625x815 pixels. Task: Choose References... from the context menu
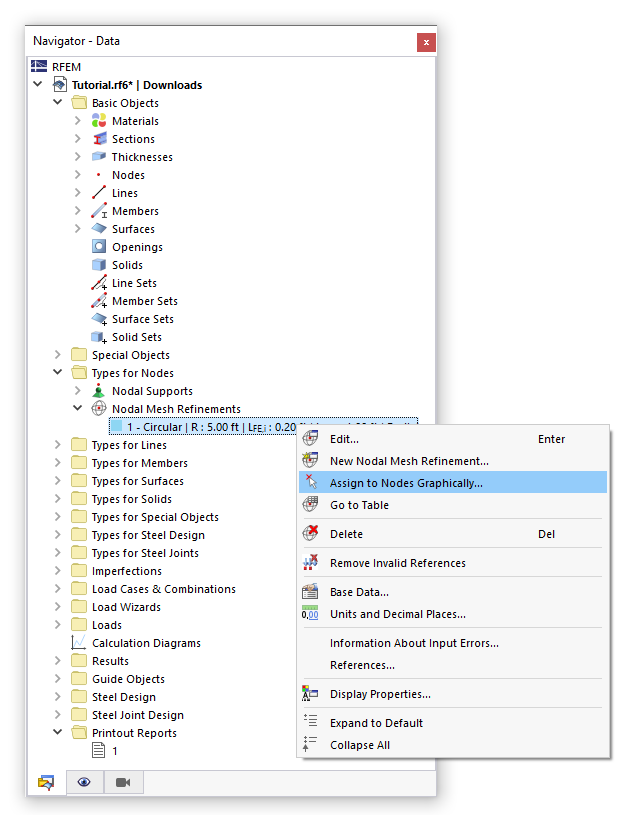point(453,665)
